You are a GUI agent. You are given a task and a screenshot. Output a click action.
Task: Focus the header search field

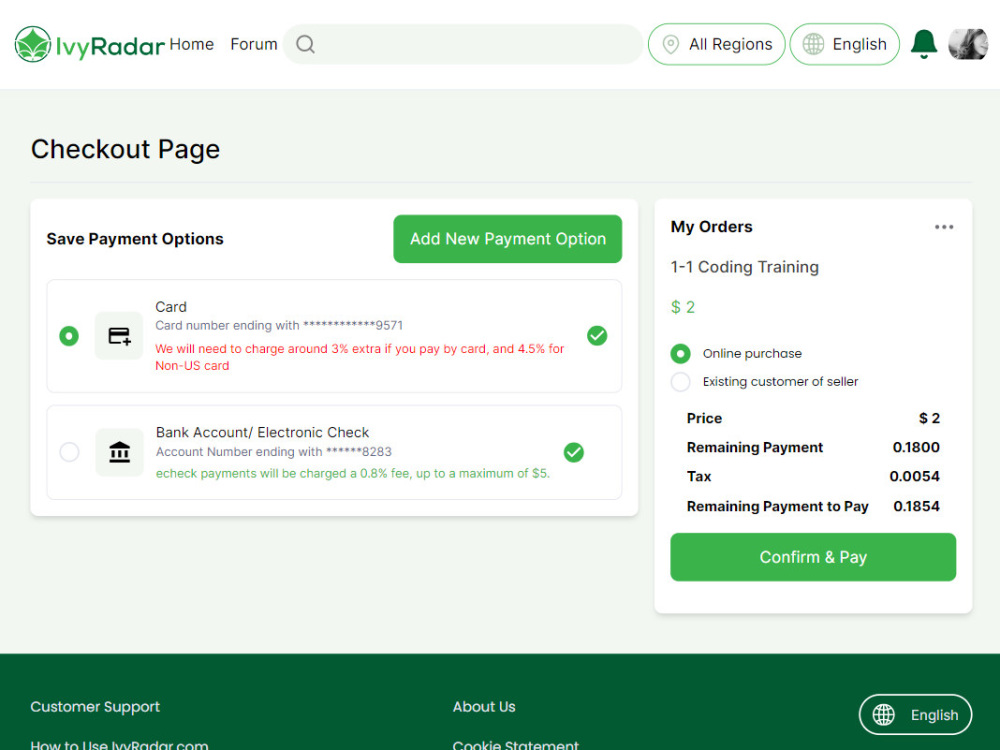tap(463, 44)
